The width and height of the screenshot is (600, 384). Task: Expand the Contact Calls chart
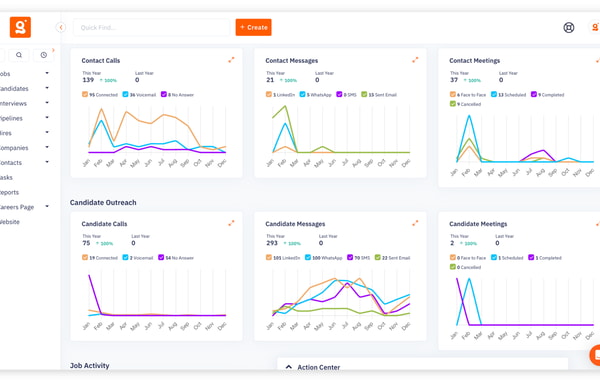point(232,60)
